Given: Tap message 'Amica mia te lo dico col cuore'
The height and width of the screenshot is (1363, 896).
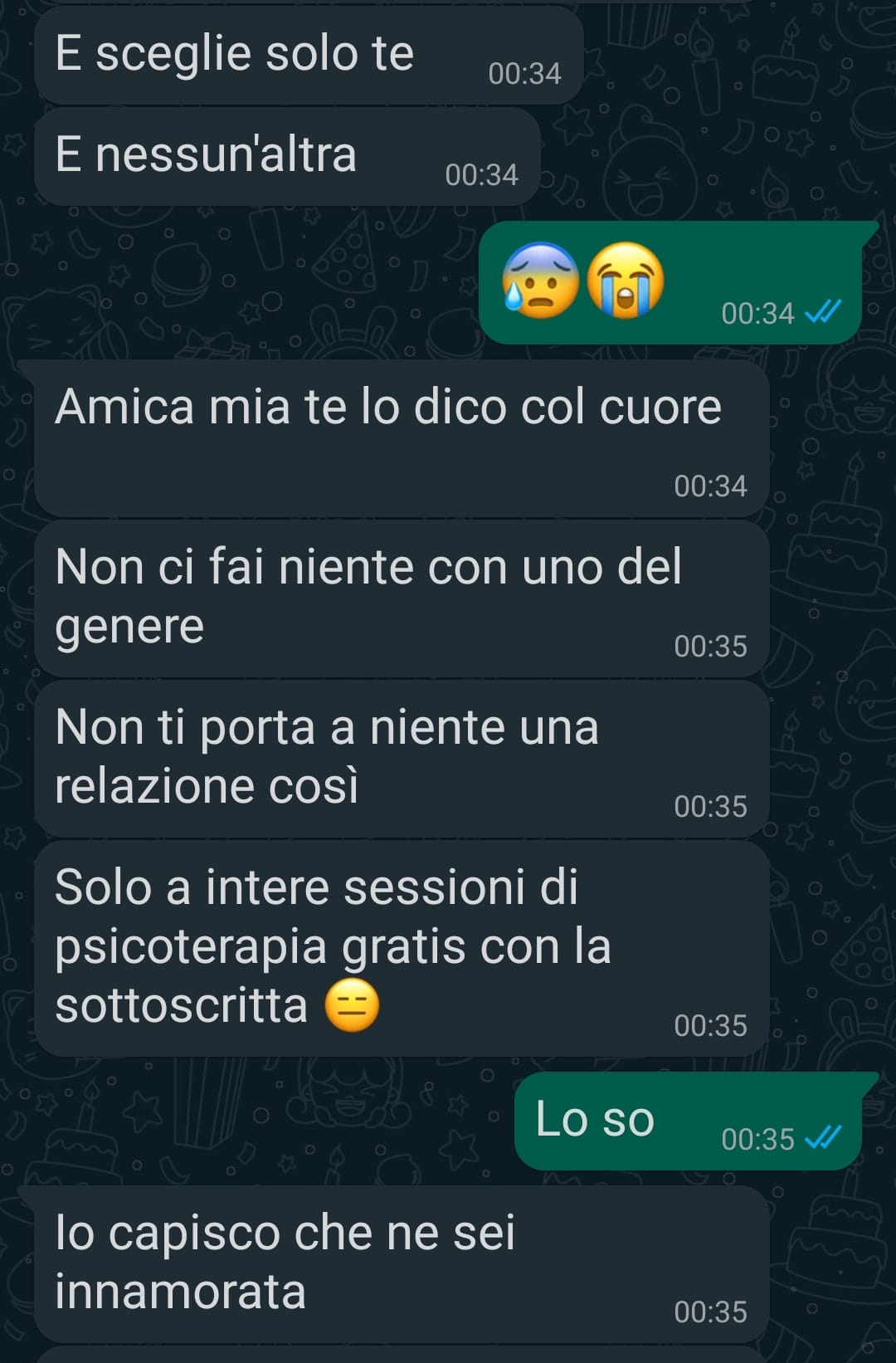Looking at the screenshot, I should (402, 437).
